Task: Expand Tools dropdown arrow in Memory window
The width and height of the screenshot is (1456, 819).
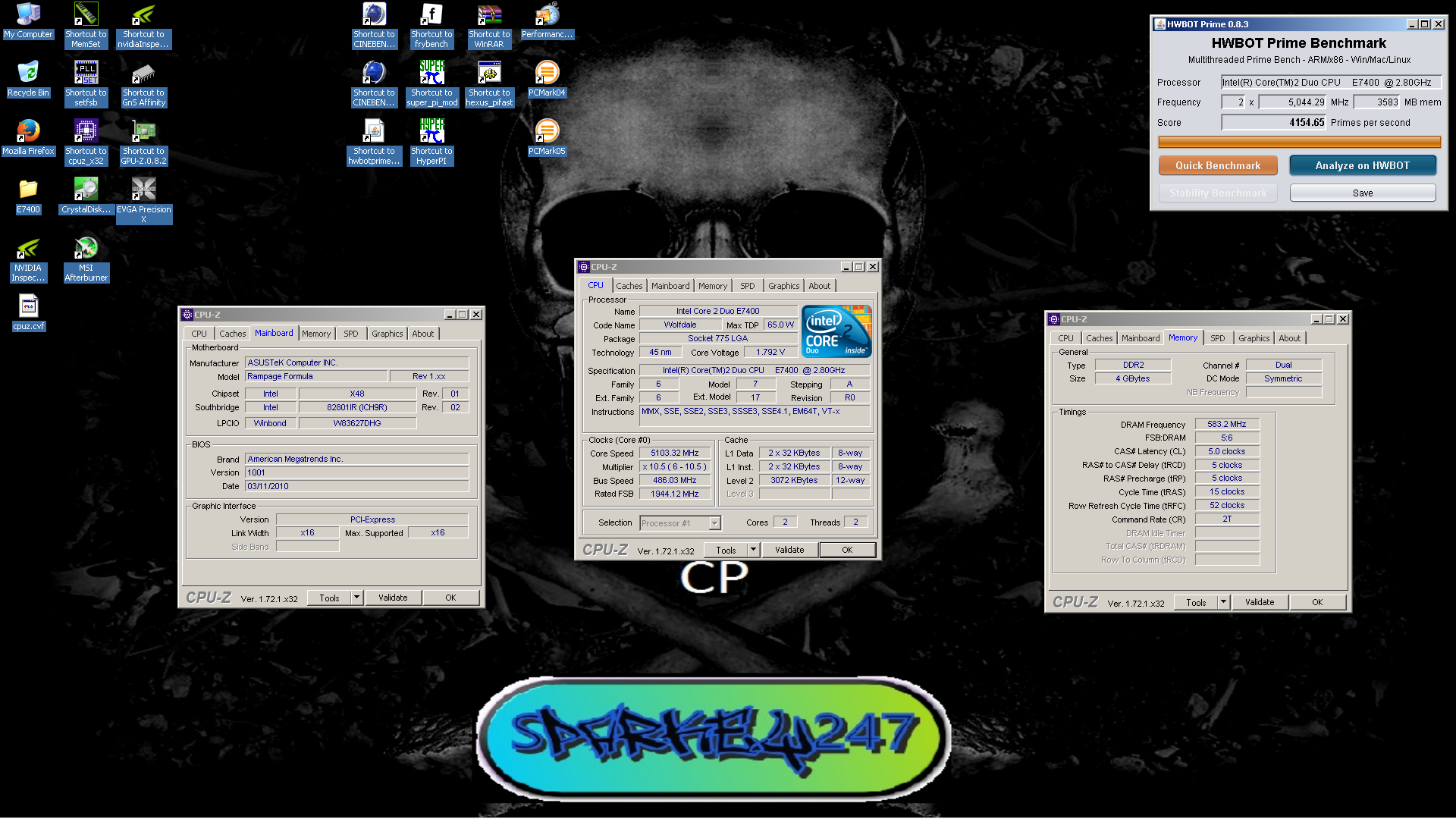Action: [1223, 602]
